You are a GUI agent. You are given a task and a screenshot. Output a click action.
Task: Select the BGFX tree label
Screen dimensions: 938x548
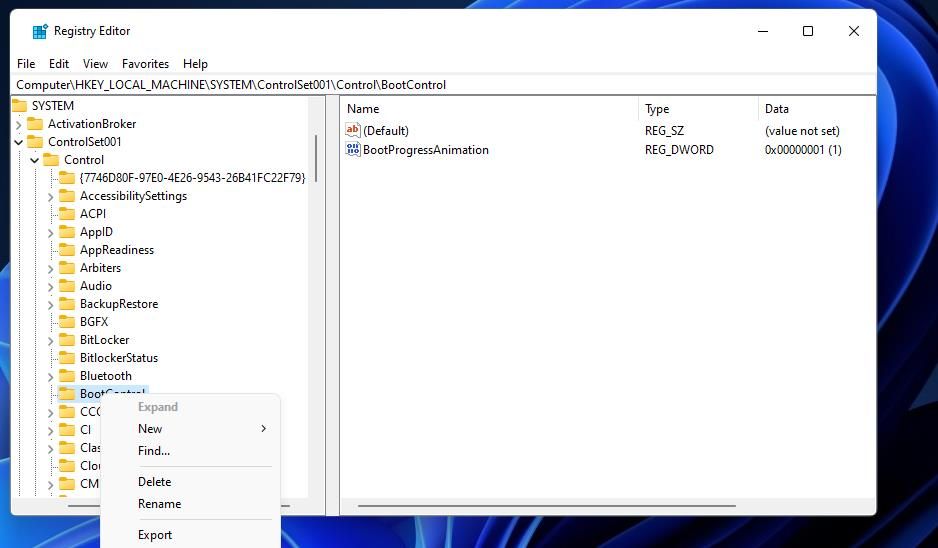pos(94,322)
